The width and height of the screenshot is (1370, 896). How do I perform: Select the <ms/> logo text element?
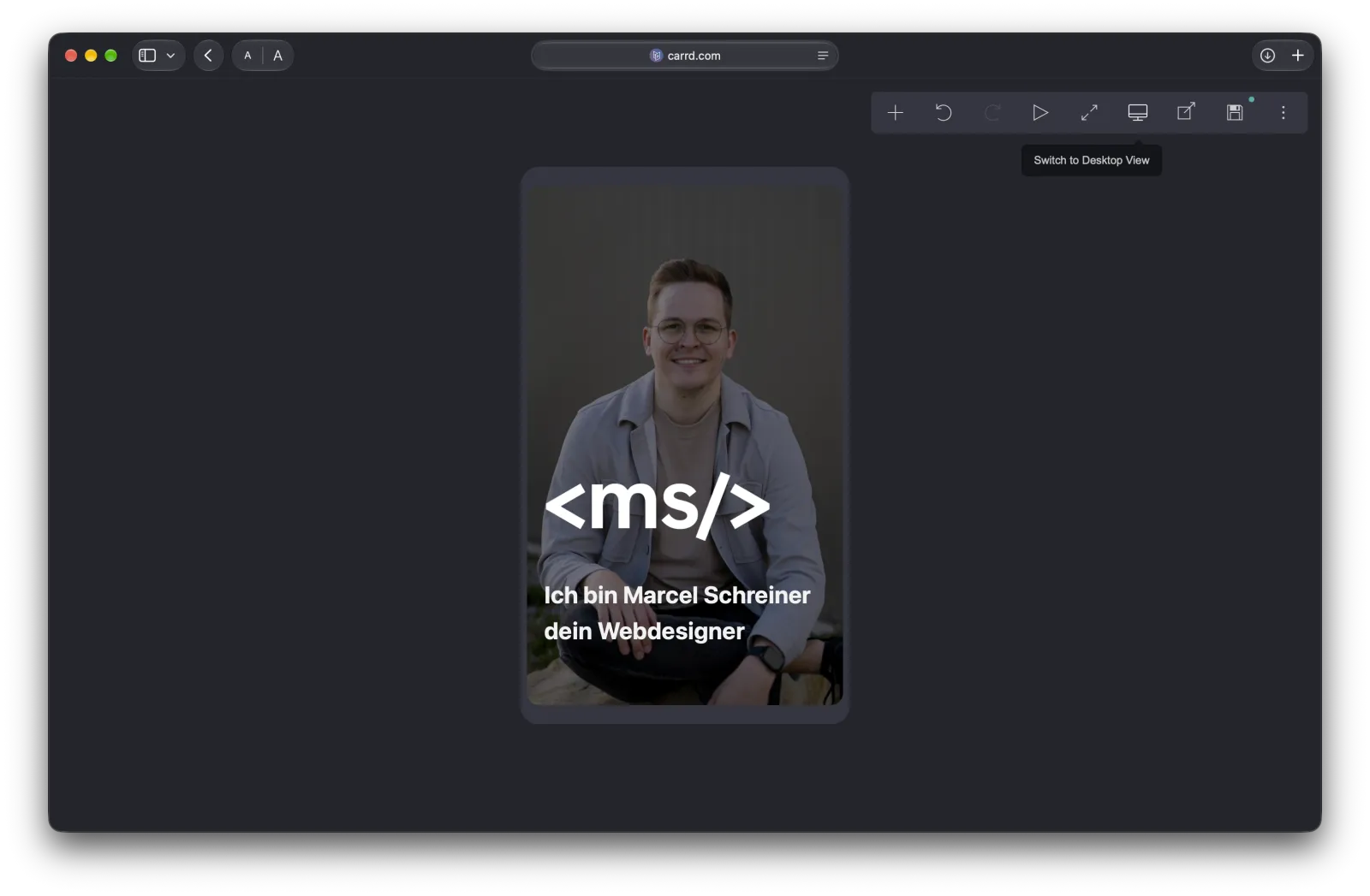coord(658,506)
